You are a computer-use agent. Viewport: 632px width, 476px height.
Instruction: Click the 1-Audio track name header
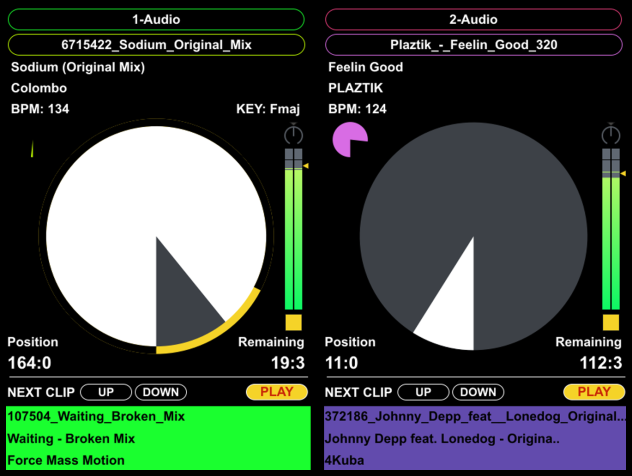[156, 19]
